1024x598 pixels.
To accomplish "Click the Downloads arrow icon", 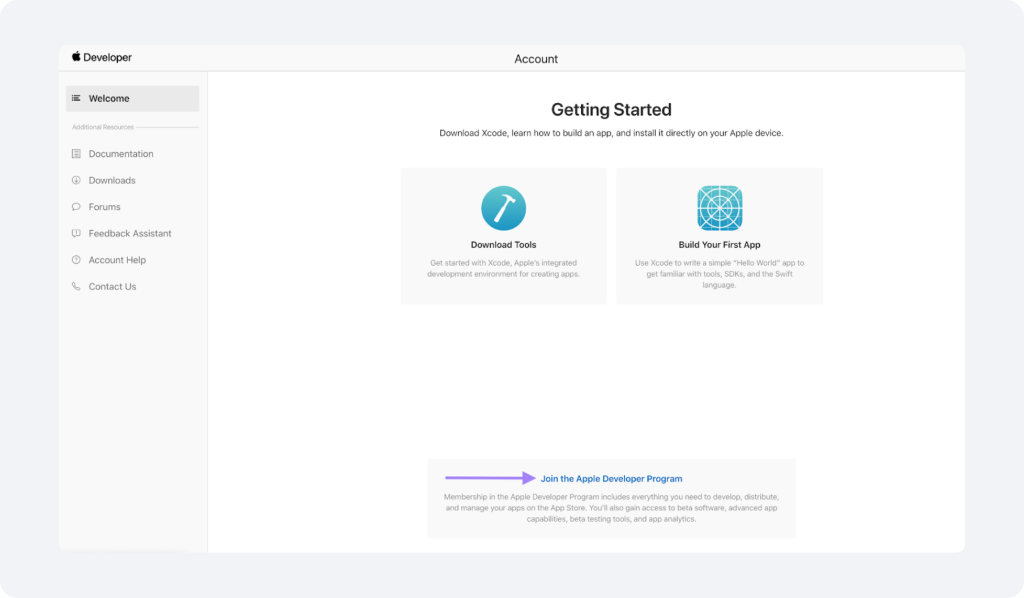I will [76, 180].
